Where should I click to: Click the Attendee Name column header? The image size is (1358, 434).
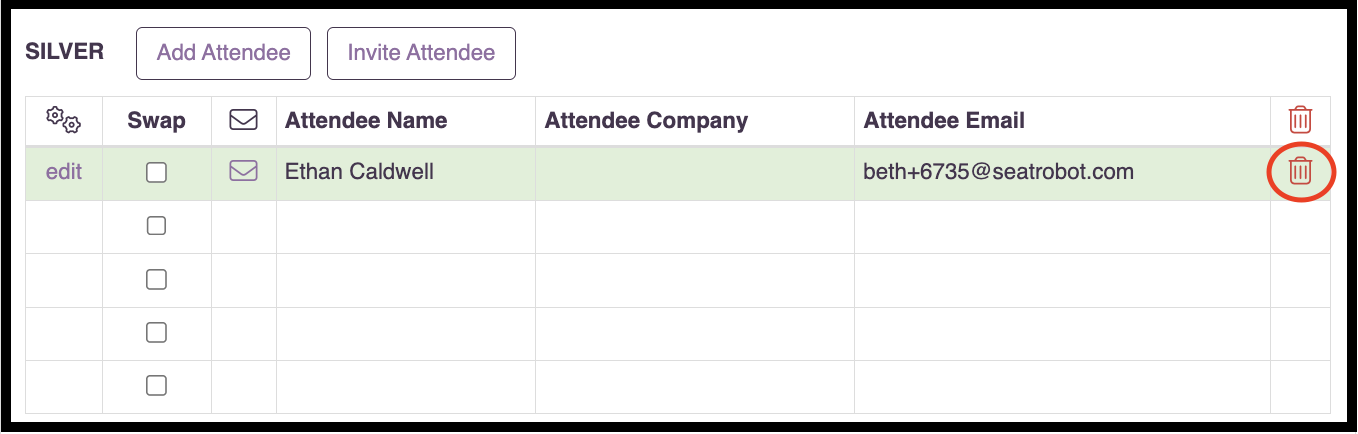(x=366, y=121)
